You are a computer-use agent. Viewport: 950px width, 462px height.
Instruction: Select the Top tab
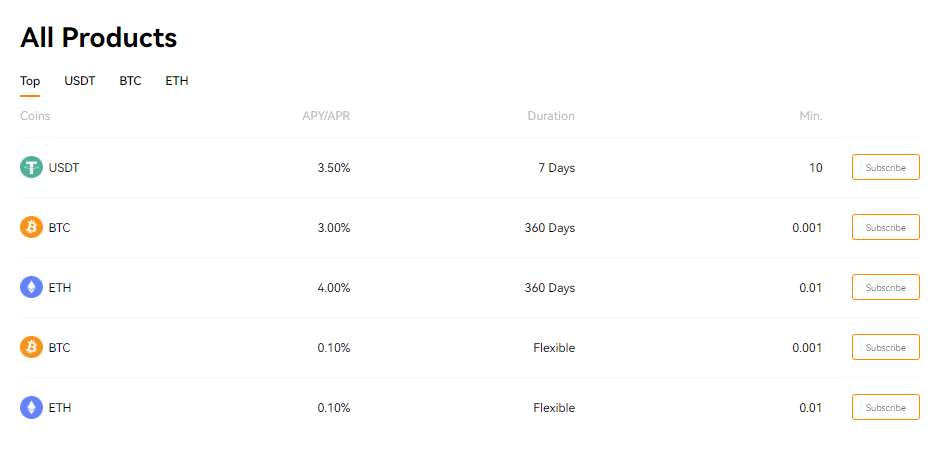30,81
